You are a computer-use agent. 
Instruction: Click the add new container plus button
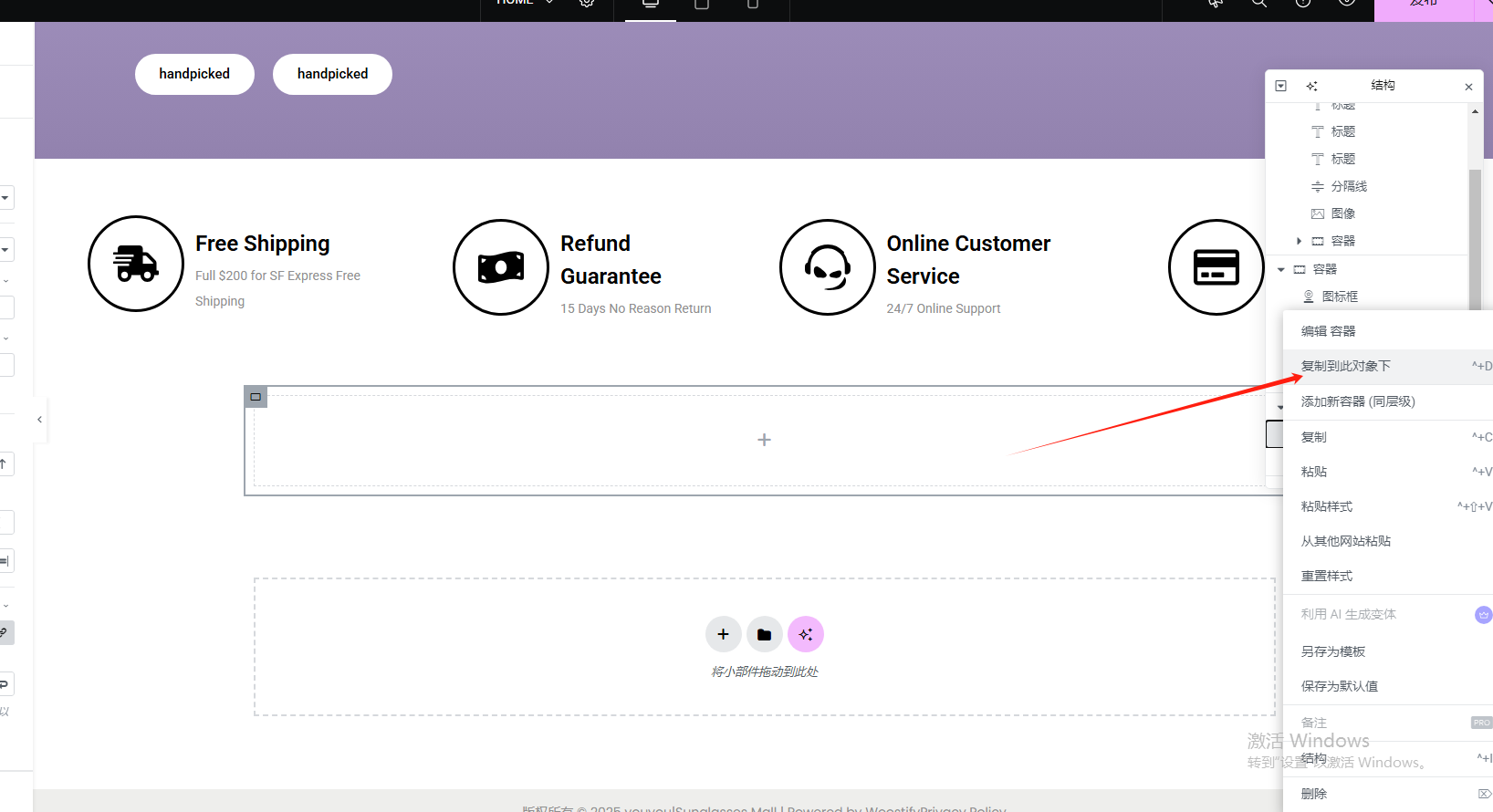(x=723, y=634)
